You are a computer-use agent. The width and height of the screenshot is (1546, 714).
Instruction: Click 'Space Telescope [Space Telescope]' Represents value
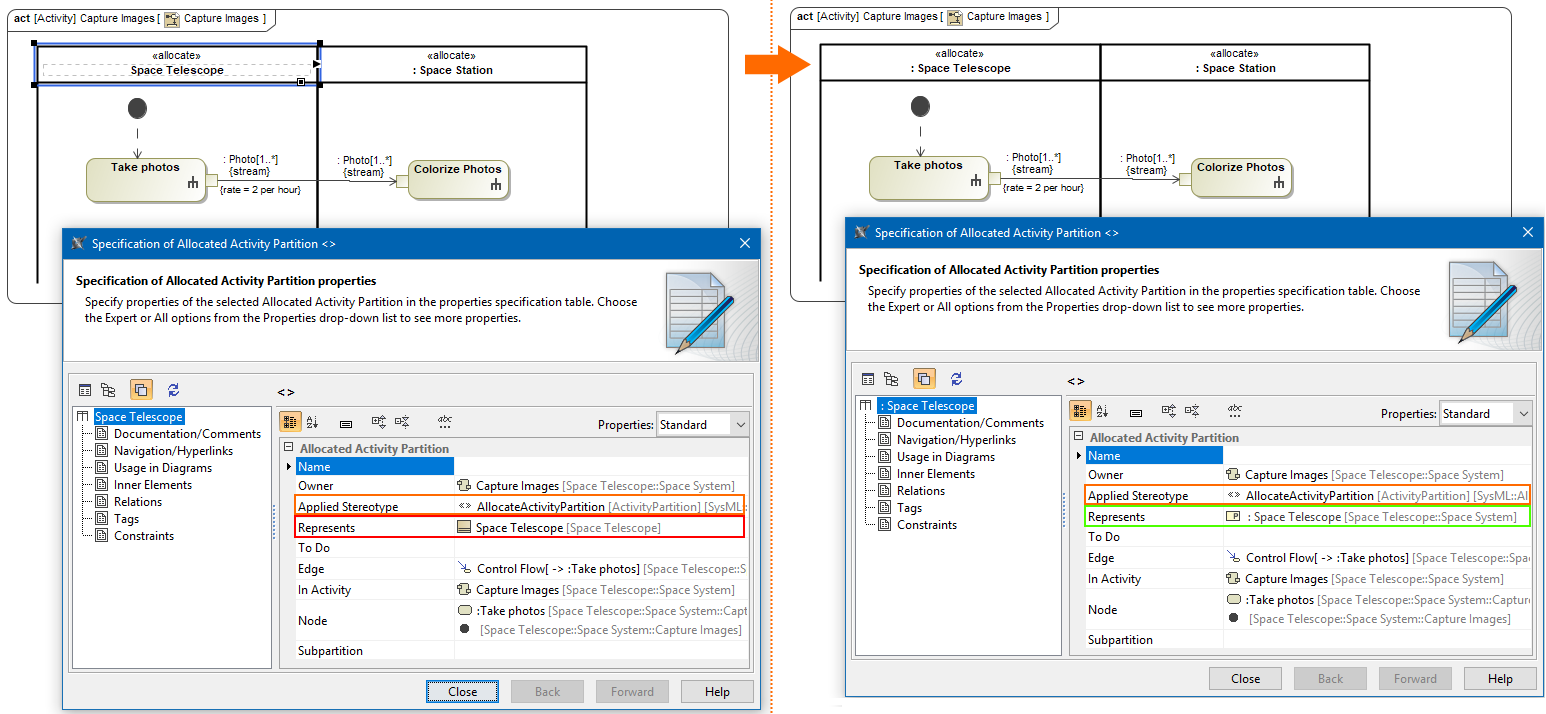[x=559, y=528]
